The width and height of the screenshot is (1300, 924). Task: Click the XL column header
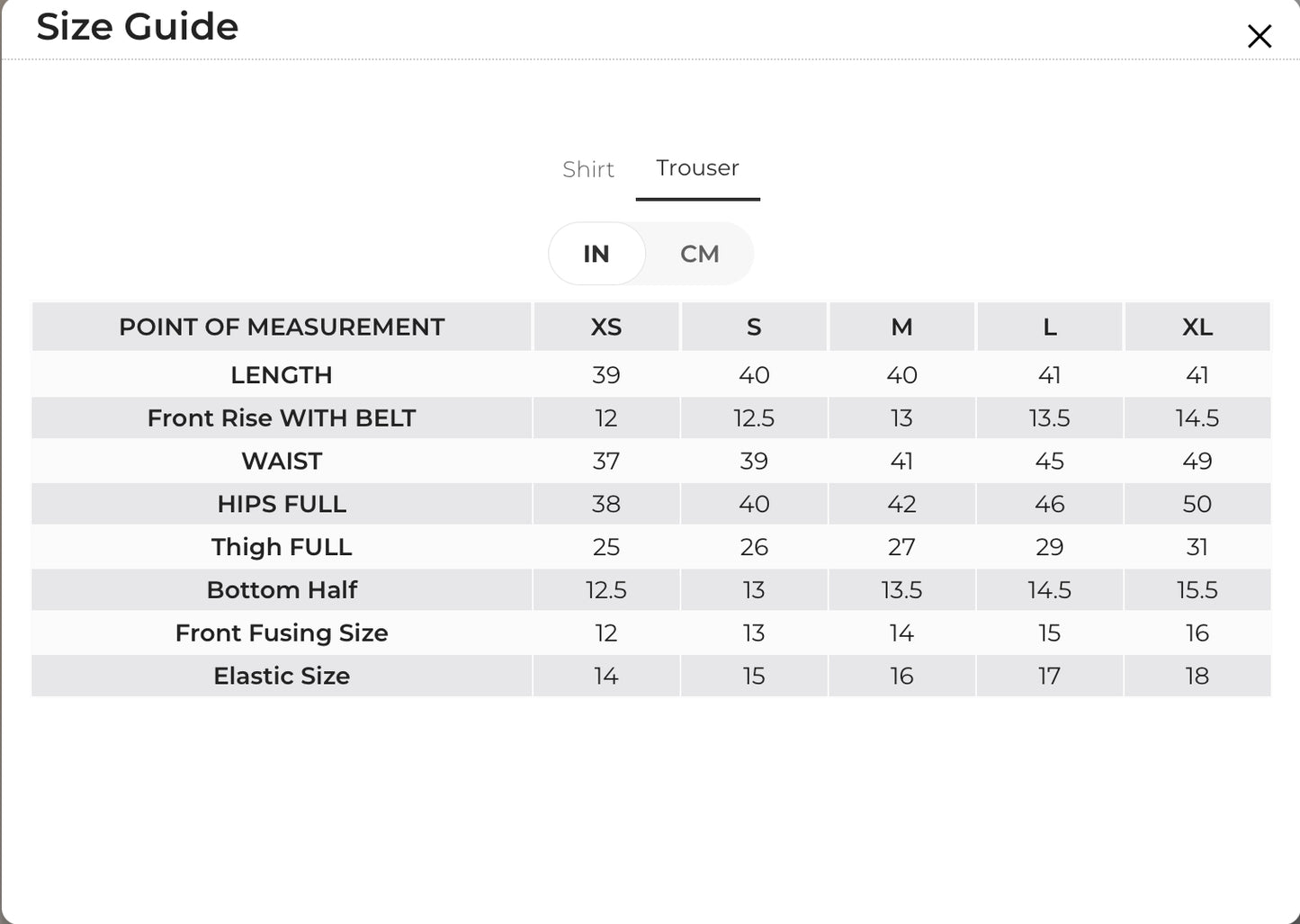click(x=1197, y=327)
